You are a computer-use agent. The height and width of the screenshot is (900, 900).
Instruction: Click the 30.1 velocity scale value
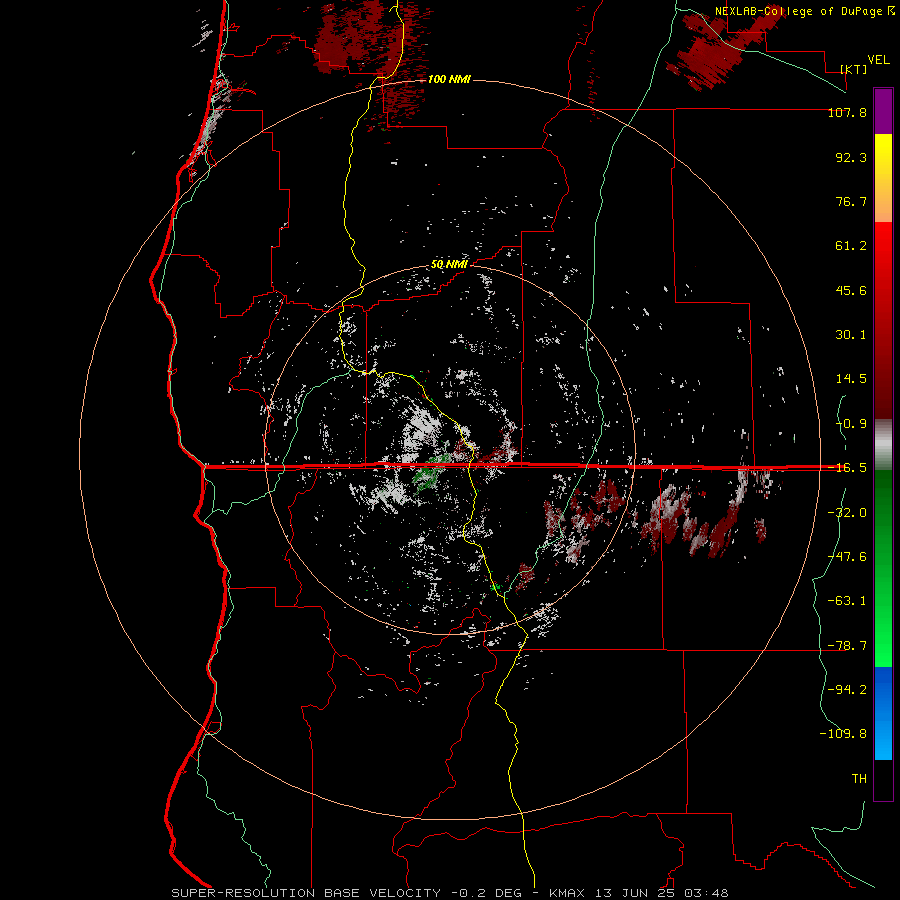(851, 335)
